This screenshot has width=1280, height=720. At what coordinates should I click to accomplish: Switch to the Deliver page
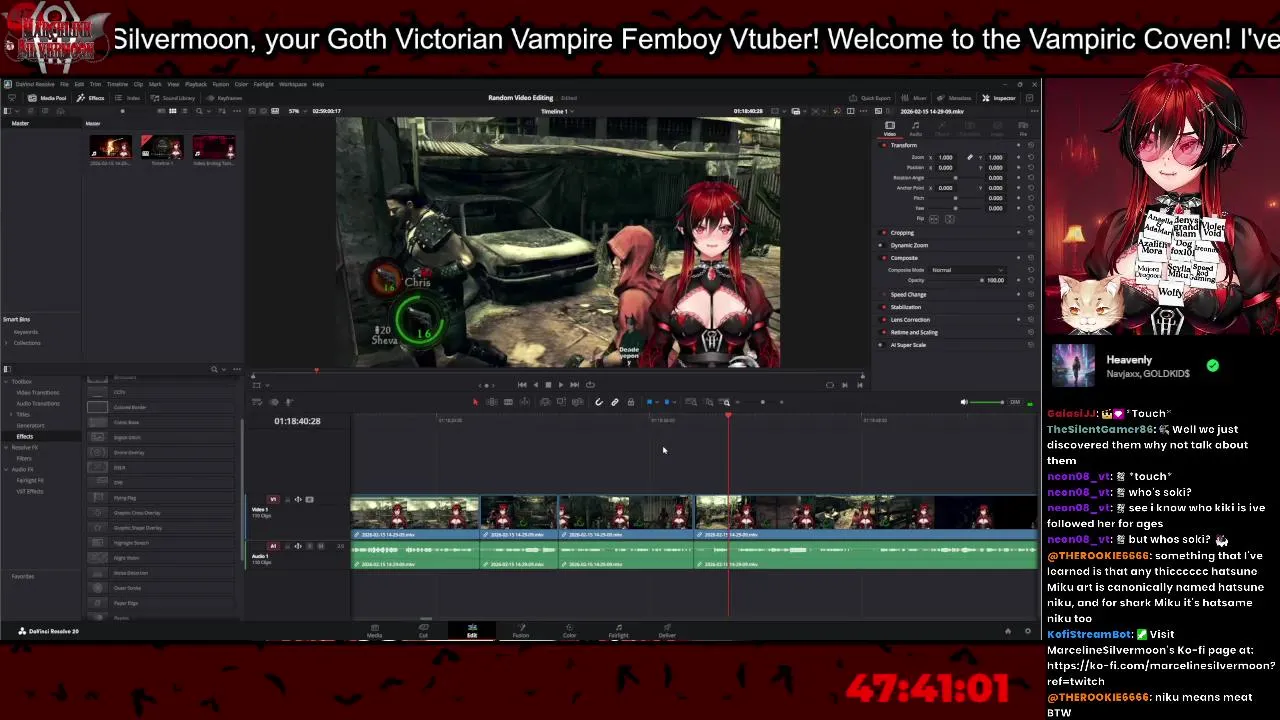(667, 631)
